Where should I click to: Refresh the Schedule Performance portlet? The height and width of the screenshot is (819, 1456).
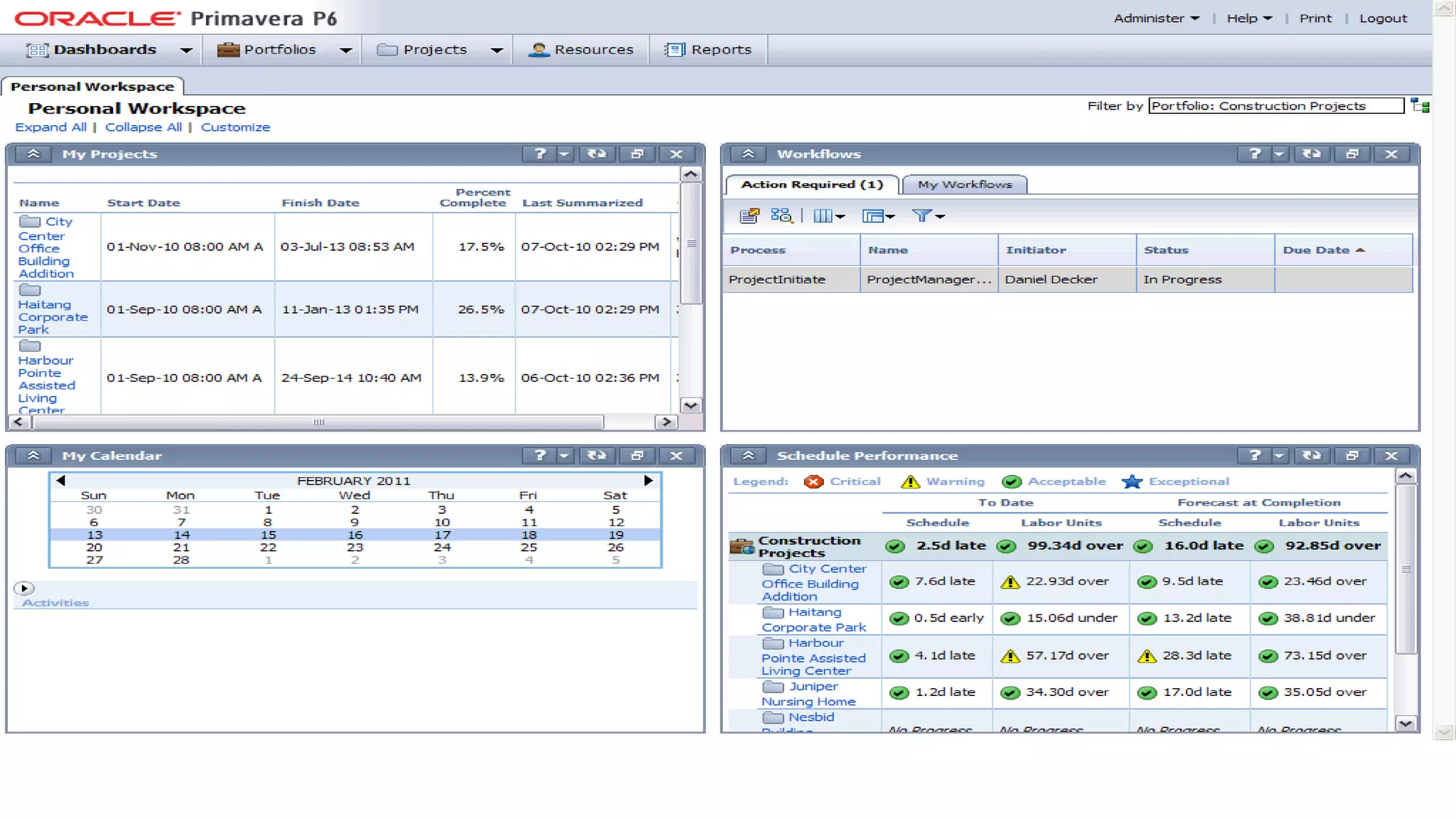pos(1312,456)
